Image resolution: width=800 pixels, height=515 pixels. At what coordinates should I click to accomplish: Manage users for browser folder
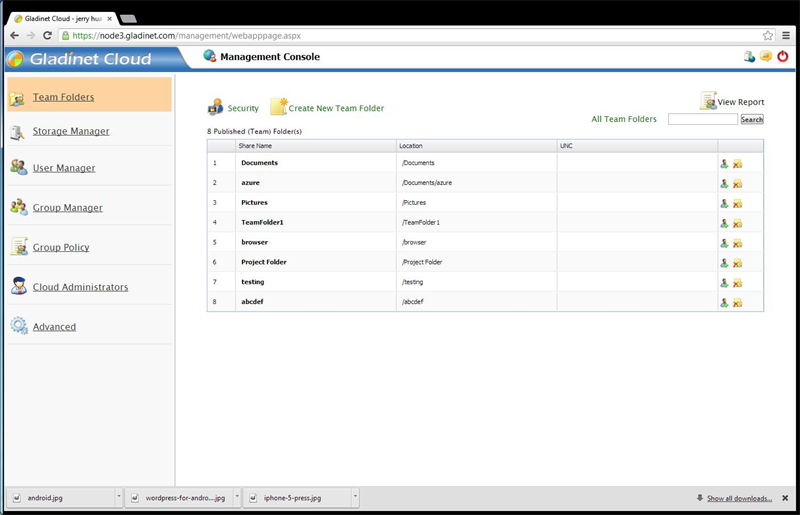coord(724,243)
